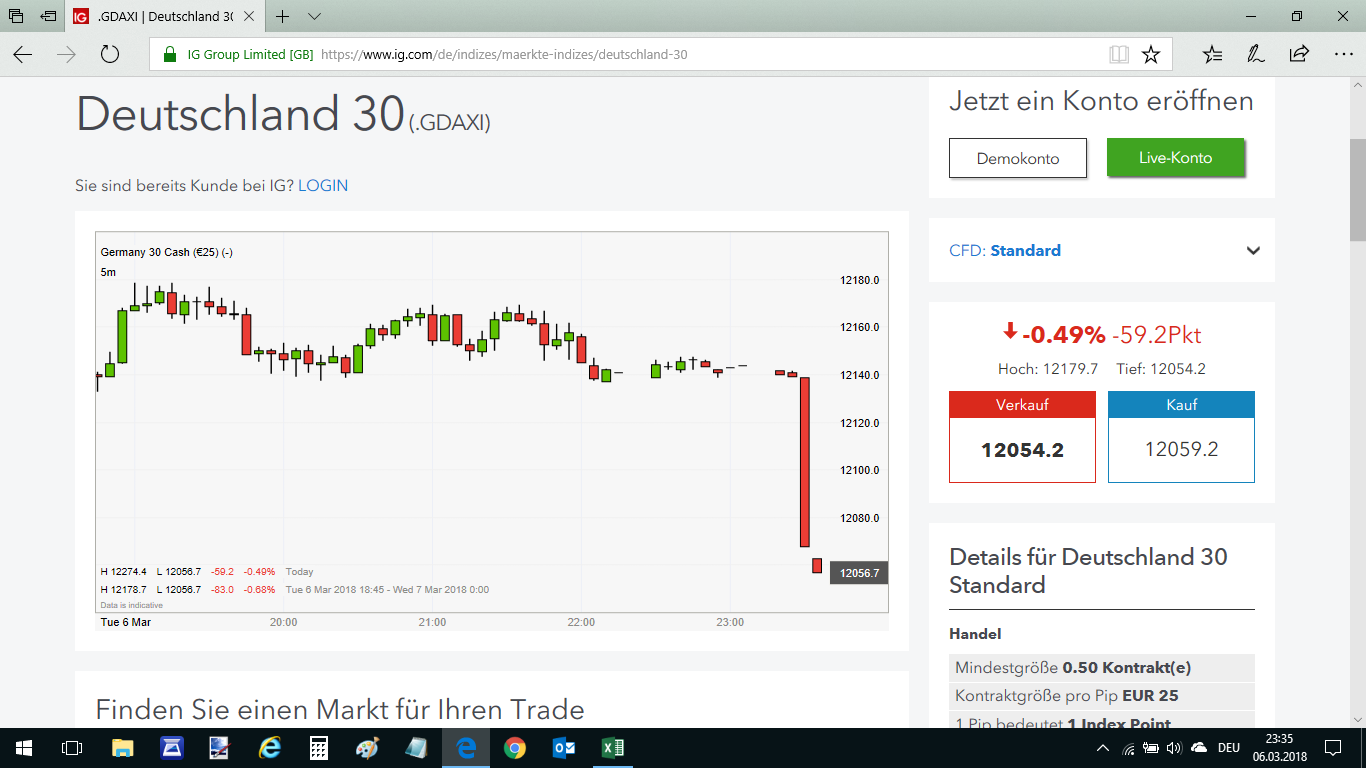1366x768 pixels.
Task: Expand the tab list chevron
Action: (x=314, y=17)
